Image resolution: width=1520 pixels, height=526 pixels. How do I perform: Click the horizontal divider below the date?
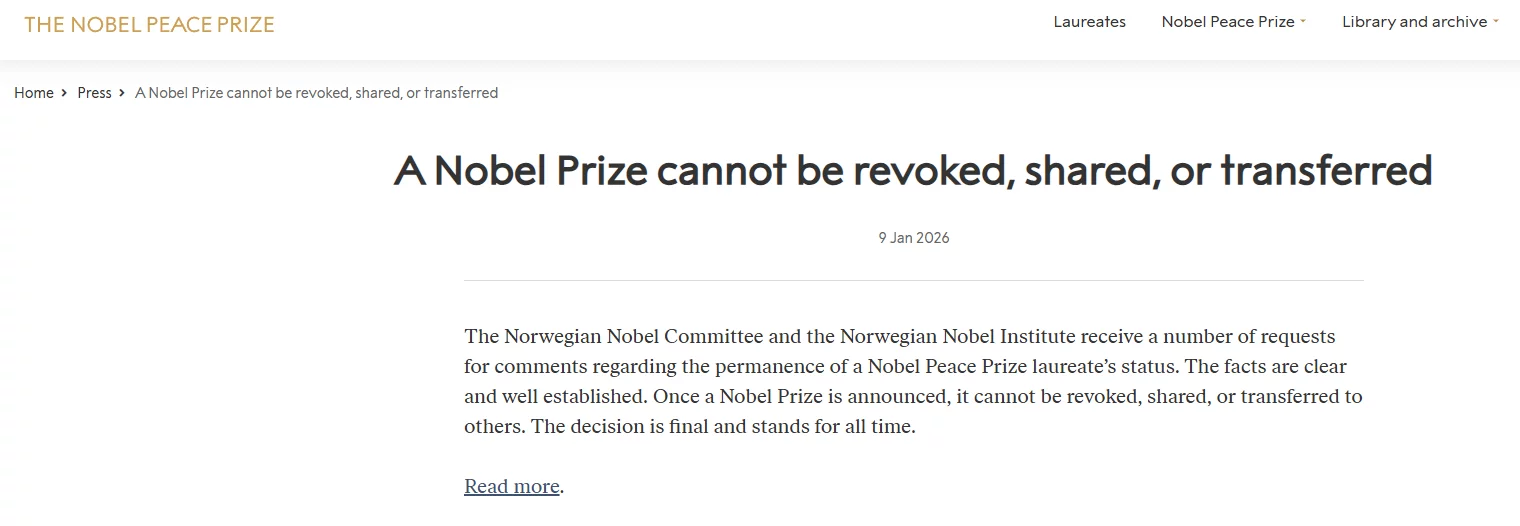coord(913,280)
